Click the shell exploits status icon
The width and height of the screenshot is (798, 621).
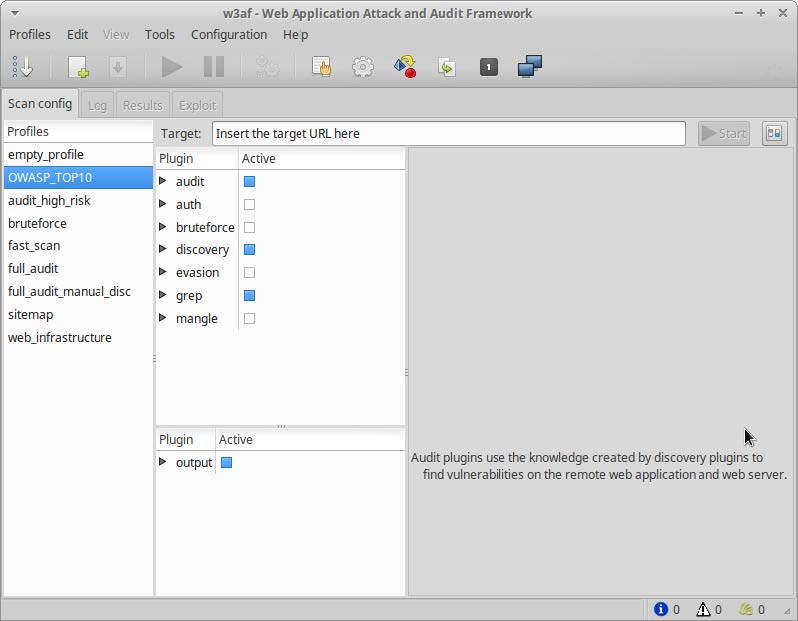(x=746, y=609)
